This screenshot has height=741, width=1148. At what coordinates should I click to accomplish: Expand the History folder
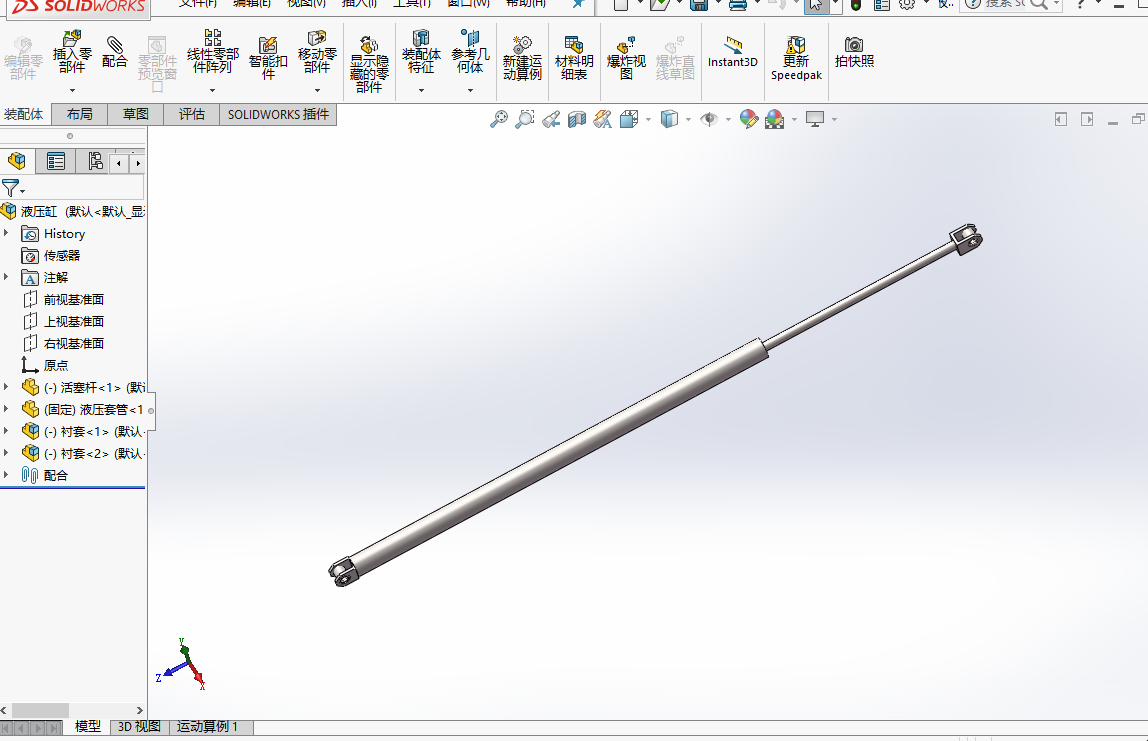7,234
